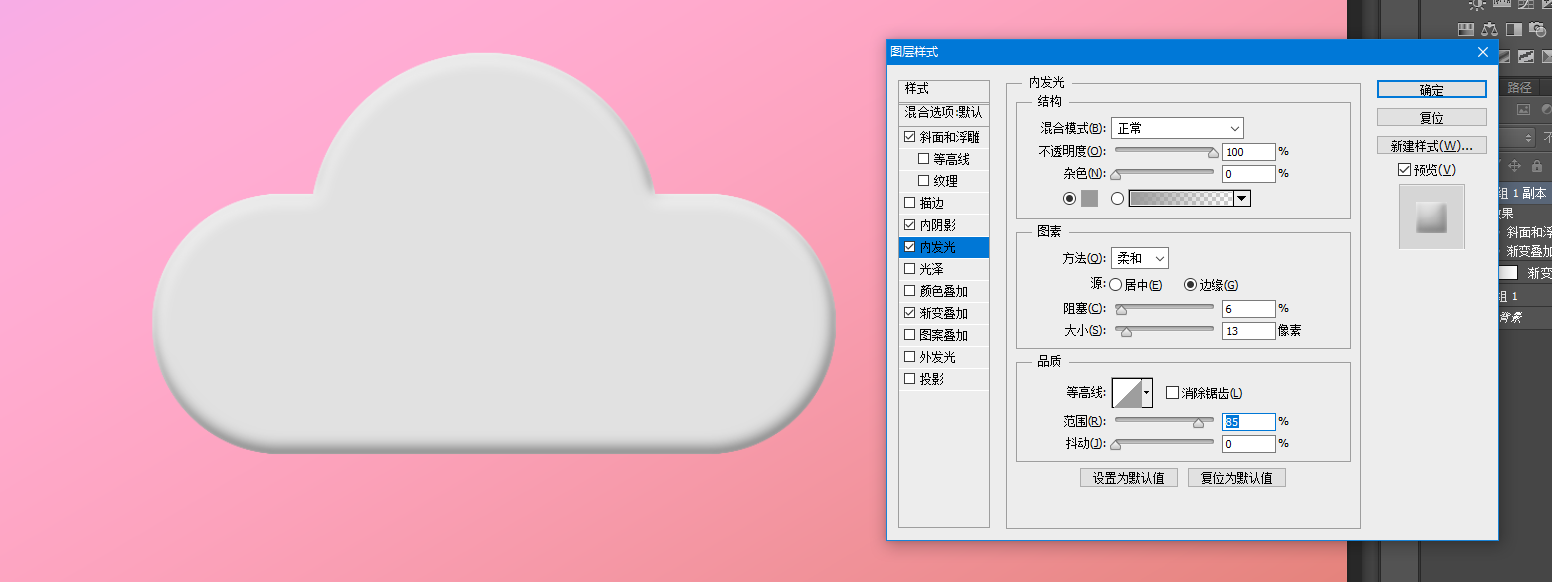Click 复位为默认值 button
Image resolution: width=1552 pixels, height=582 pixels.
(x=1237, y=477)
